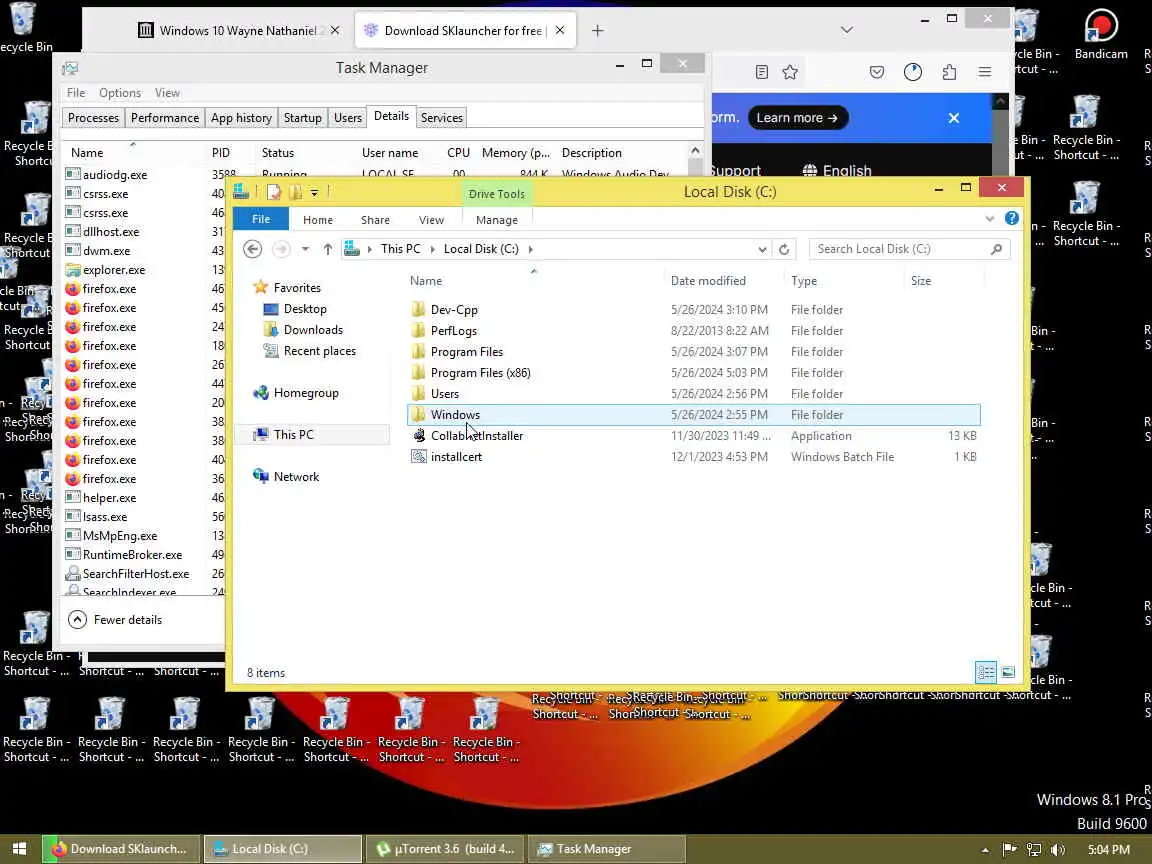
Task: Click the Explorer Back arrow button
Action: click(252, 249)
